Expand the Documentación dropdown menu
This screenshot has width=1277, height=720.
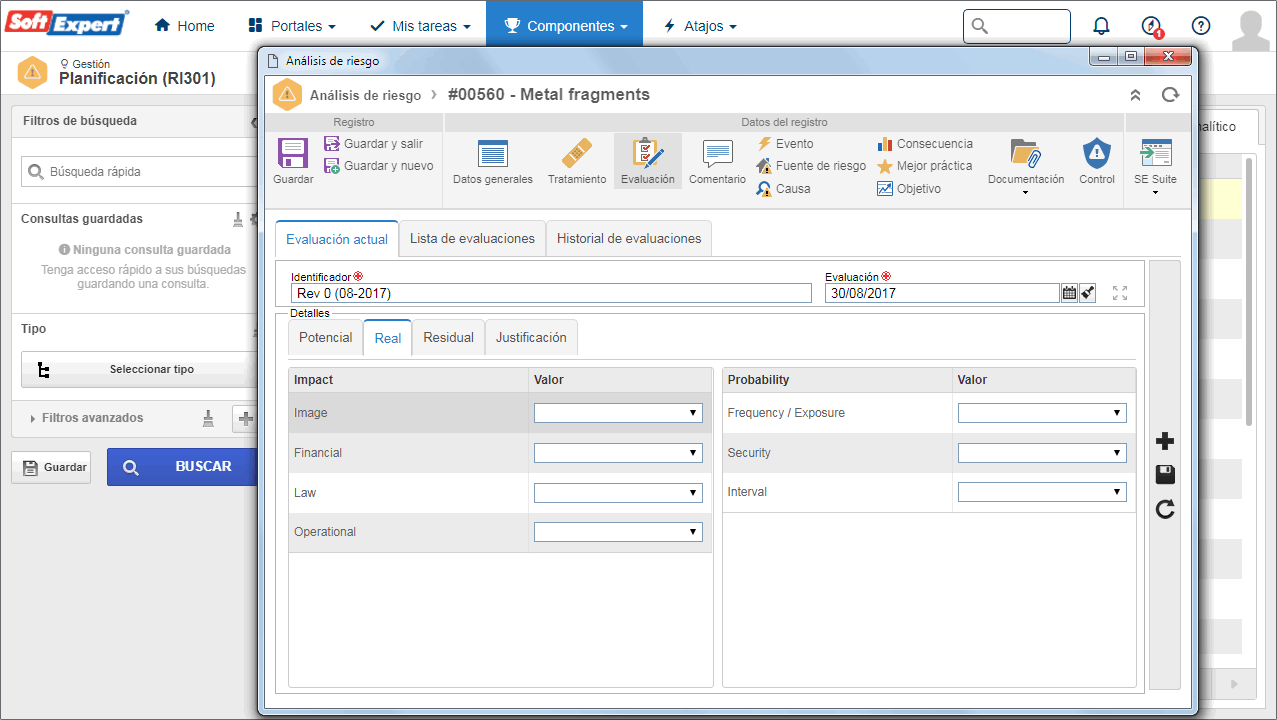[x=1026, y=166]
